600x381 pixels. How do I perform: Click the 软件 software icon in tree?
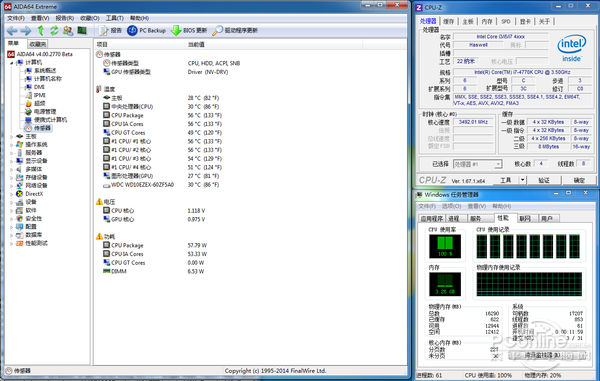20,210
